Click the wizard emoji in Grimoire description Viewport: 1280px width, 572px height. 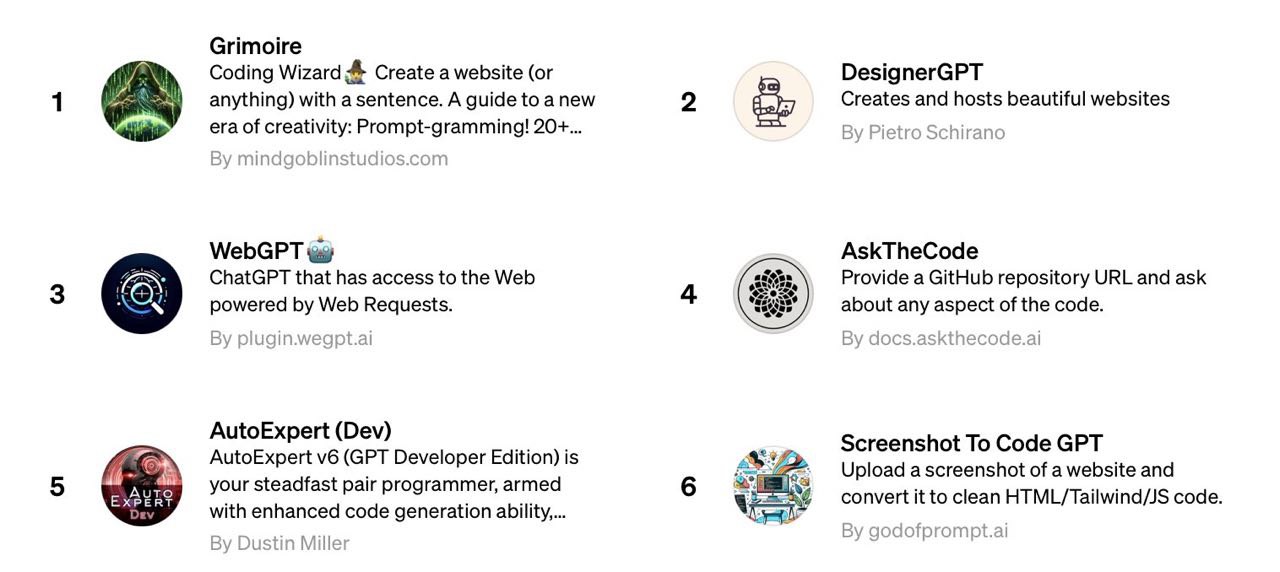coord(356,73)
